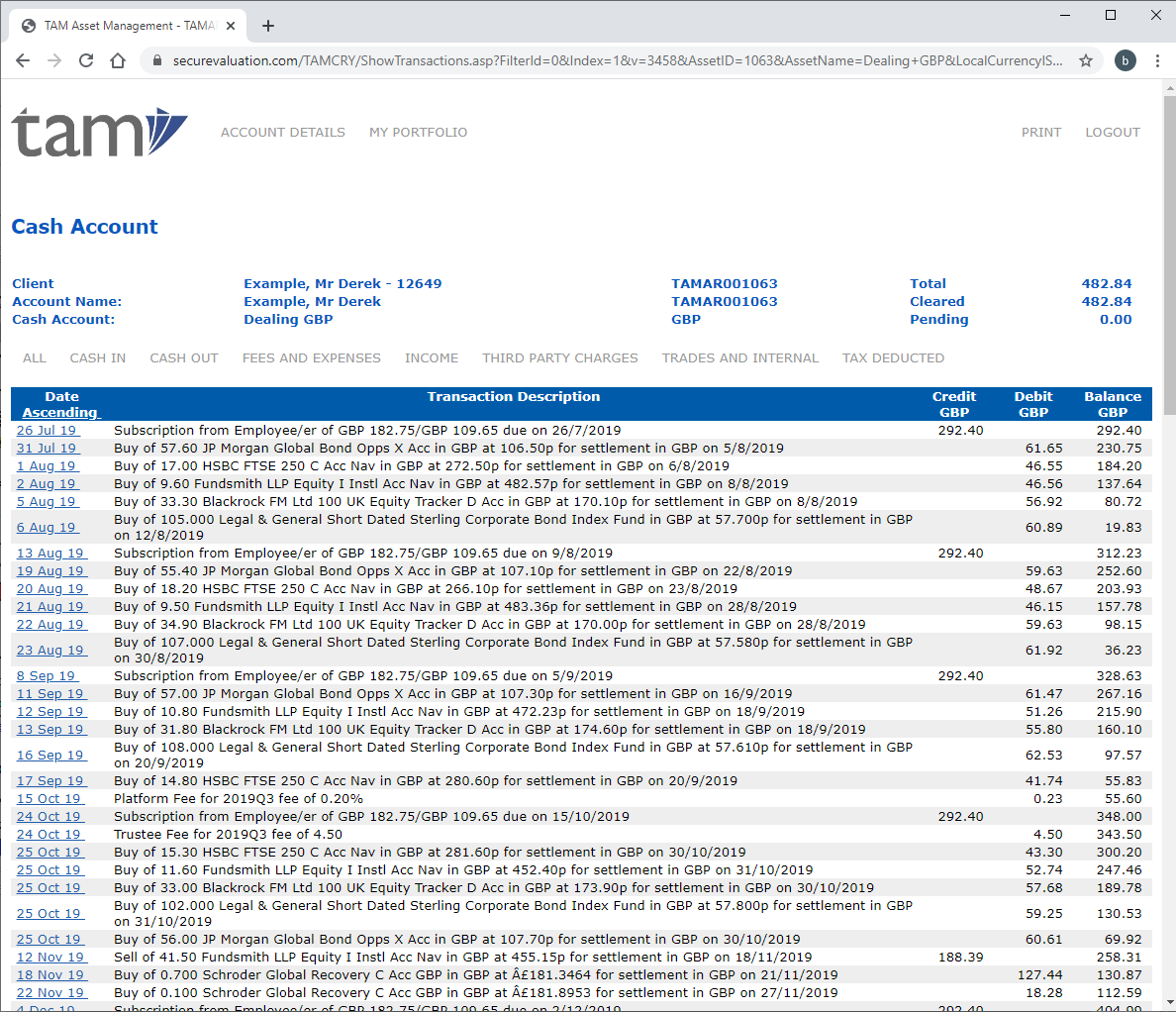
Task: View site security padlock info
Action: pyautogui.click(x=156, y=60)
